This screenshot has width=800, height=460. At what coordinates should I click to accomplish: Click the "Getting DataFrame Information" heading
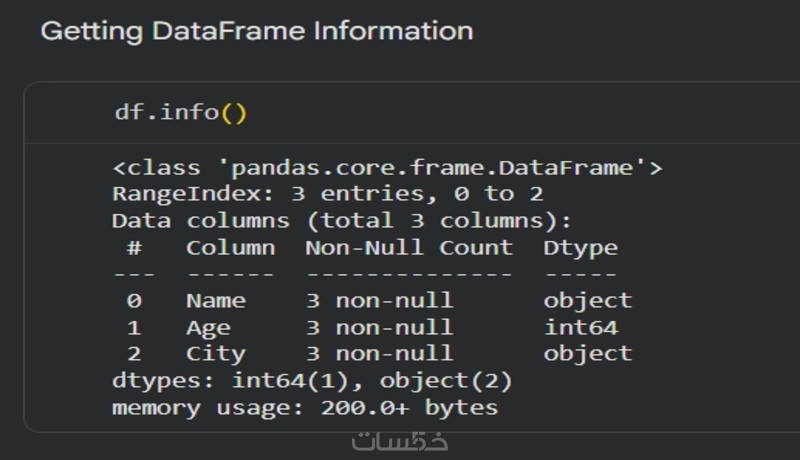[x=256, y=31]
